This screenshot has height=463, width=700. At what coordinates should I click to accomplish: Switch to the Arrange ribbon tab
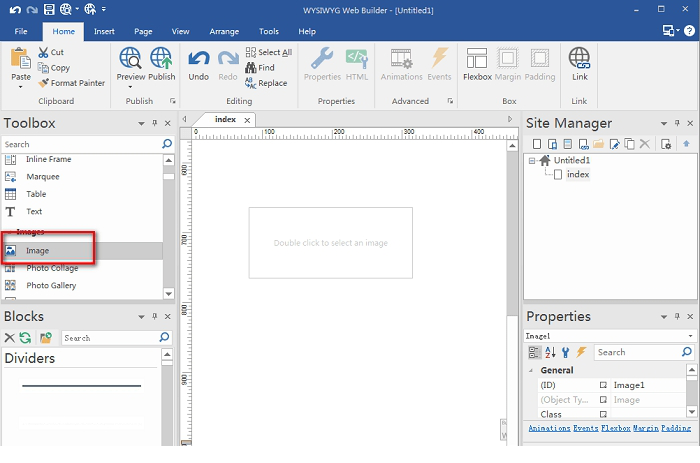[x=224, y=31]
